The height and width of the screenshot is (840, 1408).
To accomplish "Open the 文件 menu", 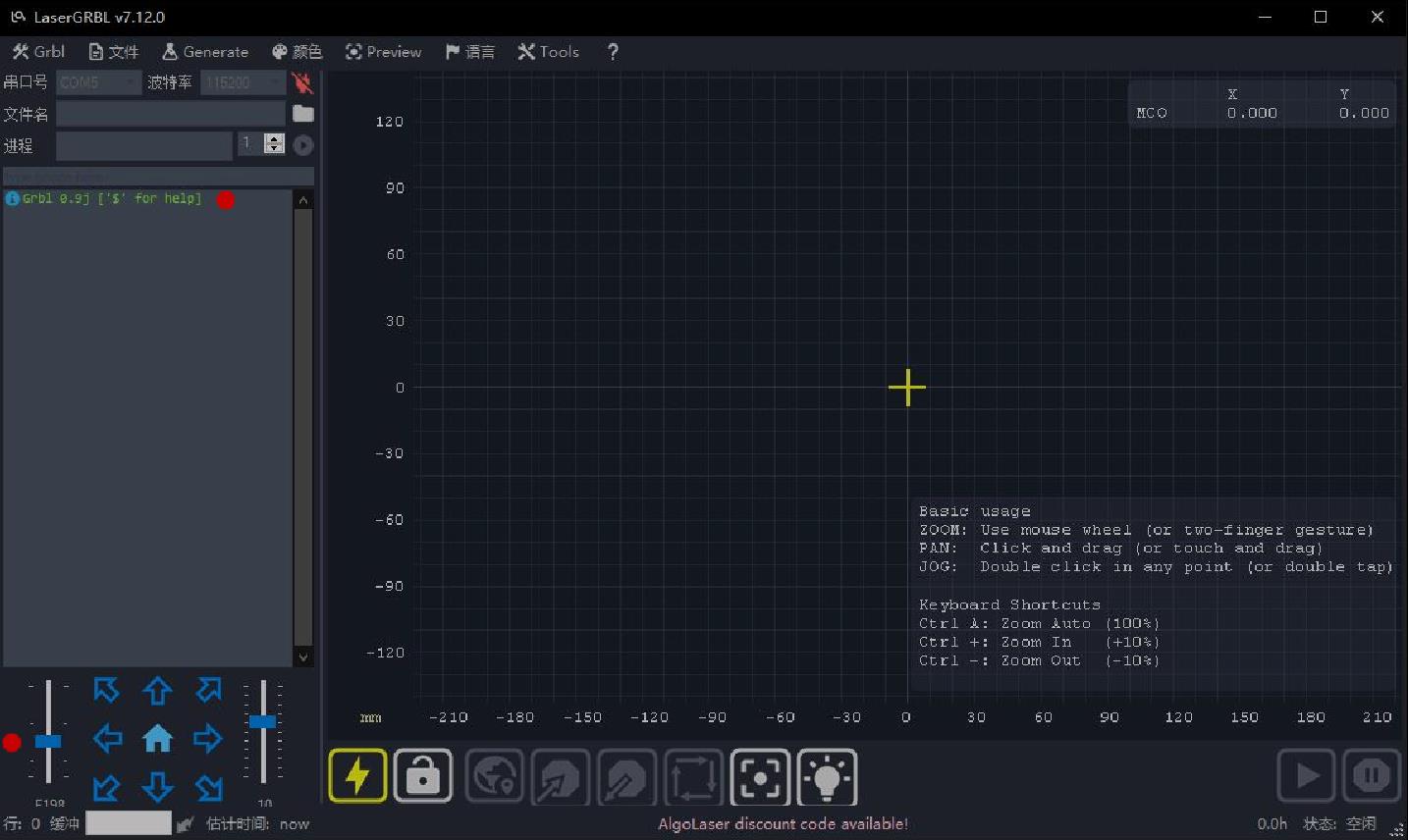I will (113, 52).
